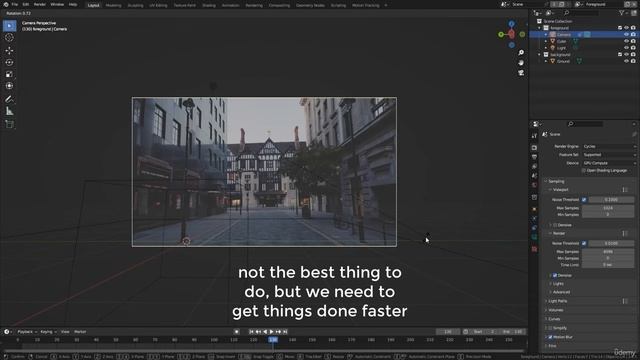Image resolution: width=640 pixels, height=360 pixels.
Task: Collapse the Sampling panel
Action: [x=556, y=181]
